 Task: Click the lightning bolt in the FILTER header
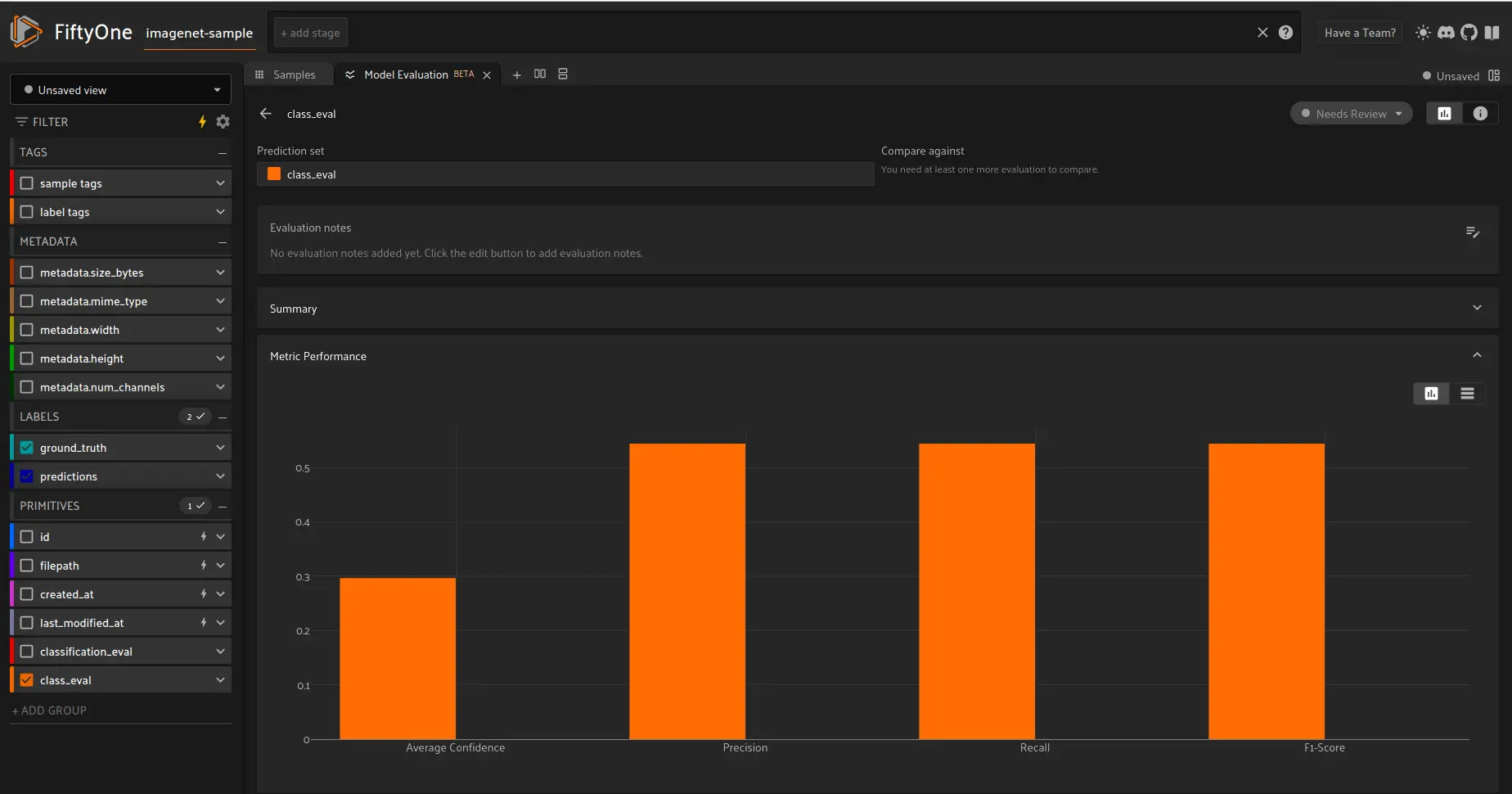tap(202, 122)
